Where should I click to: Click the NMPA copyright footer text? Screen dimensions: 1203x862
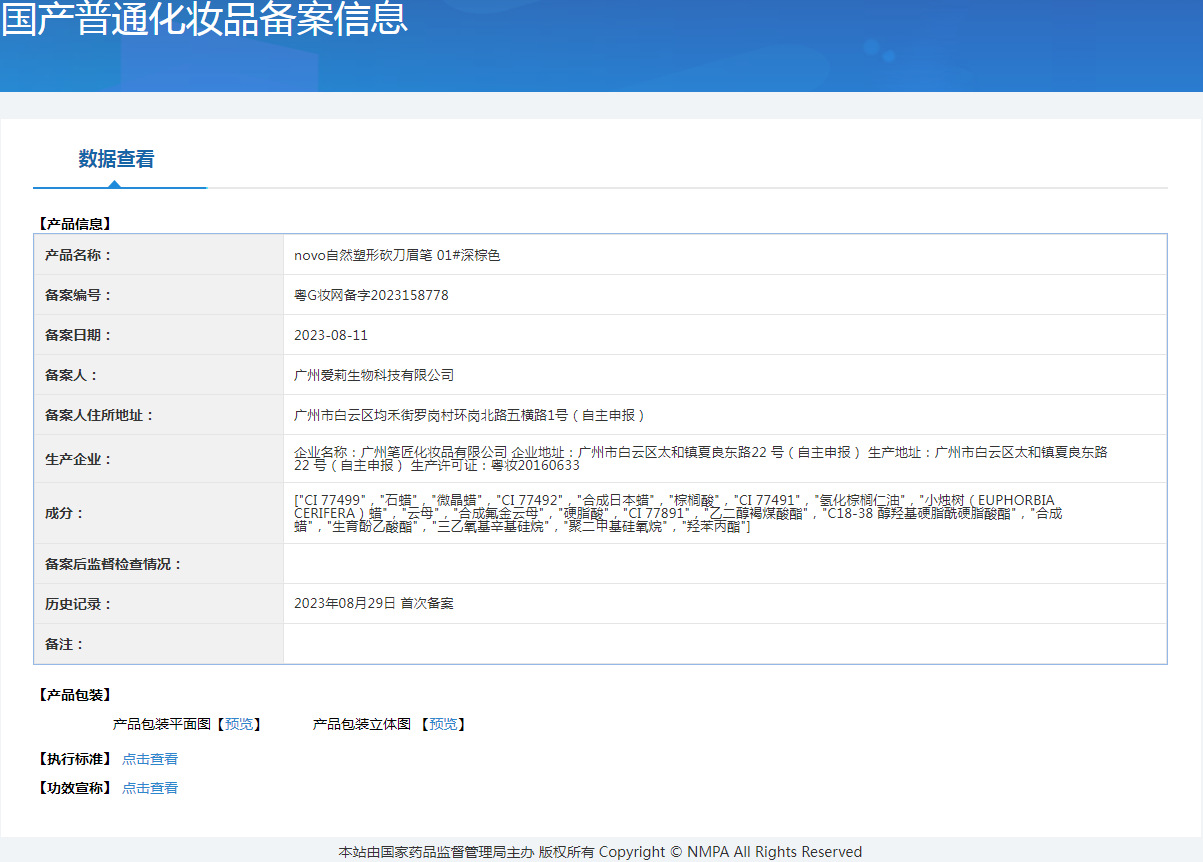(x=600, y=852)
